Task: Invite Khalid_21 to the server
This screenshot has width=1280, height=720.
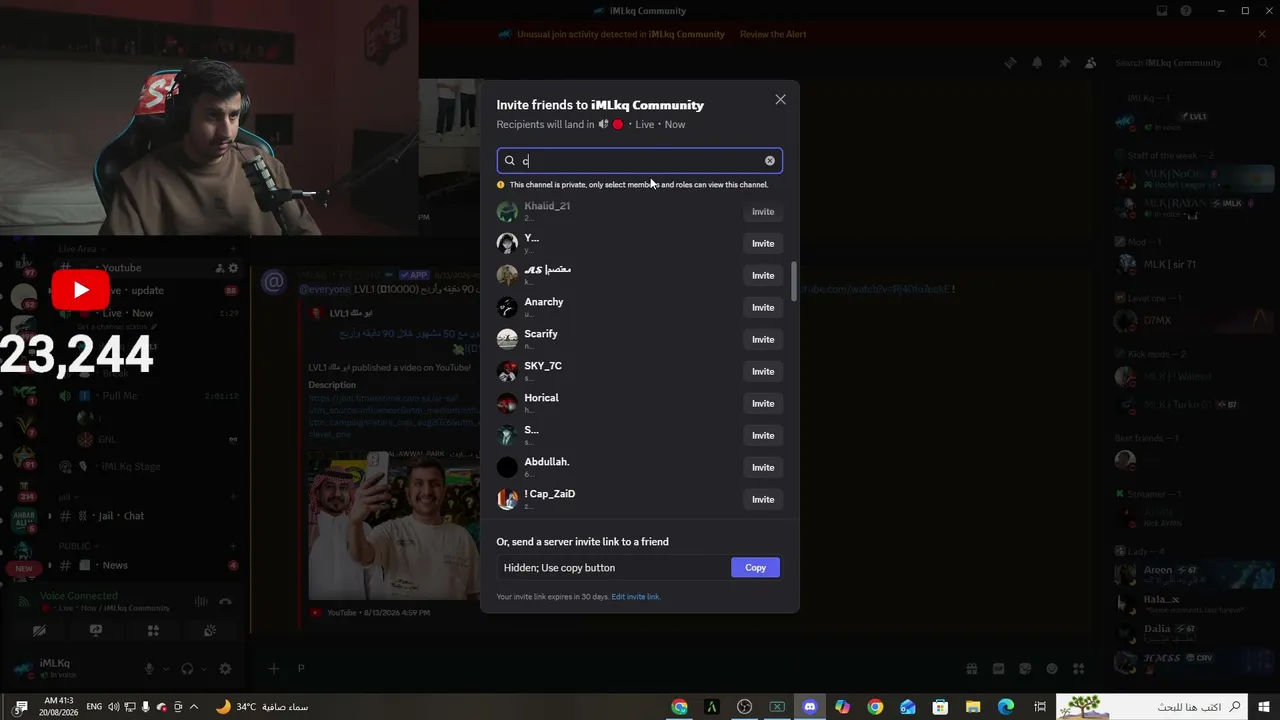Action: pos(763,212)
